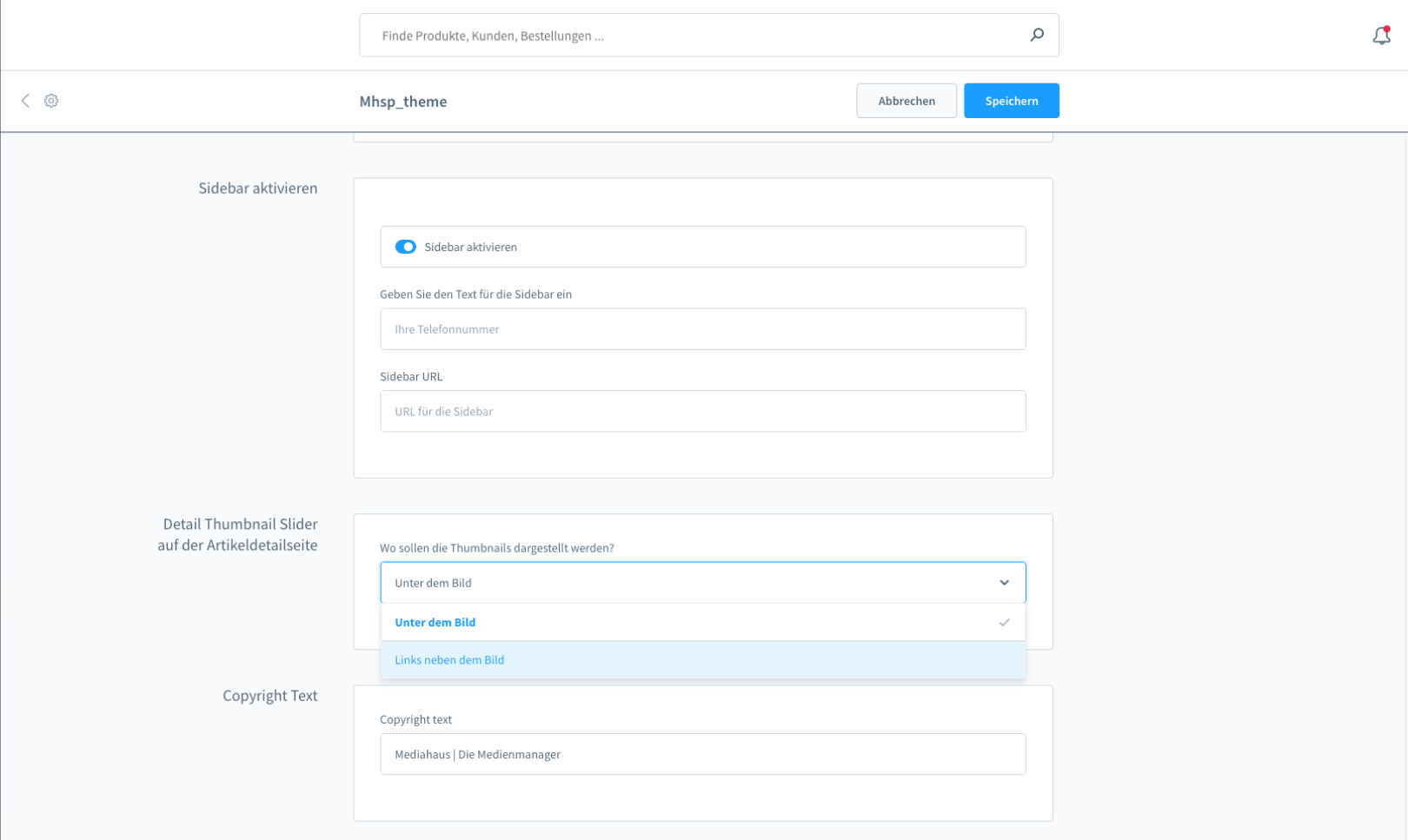Click the 'Sidebar aktivieren' label beside the switch
This screenshot has width=1408, height=840.
click(470, 247)
